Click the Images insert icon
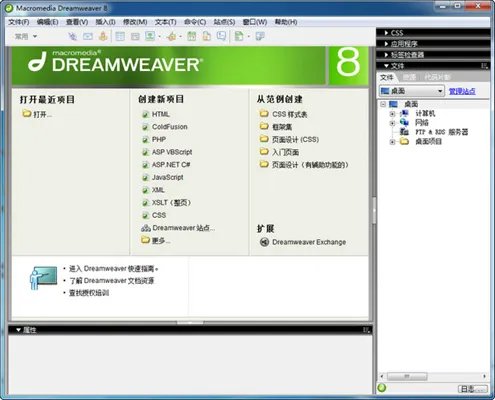Screen dimensions: 495x400 150,36
